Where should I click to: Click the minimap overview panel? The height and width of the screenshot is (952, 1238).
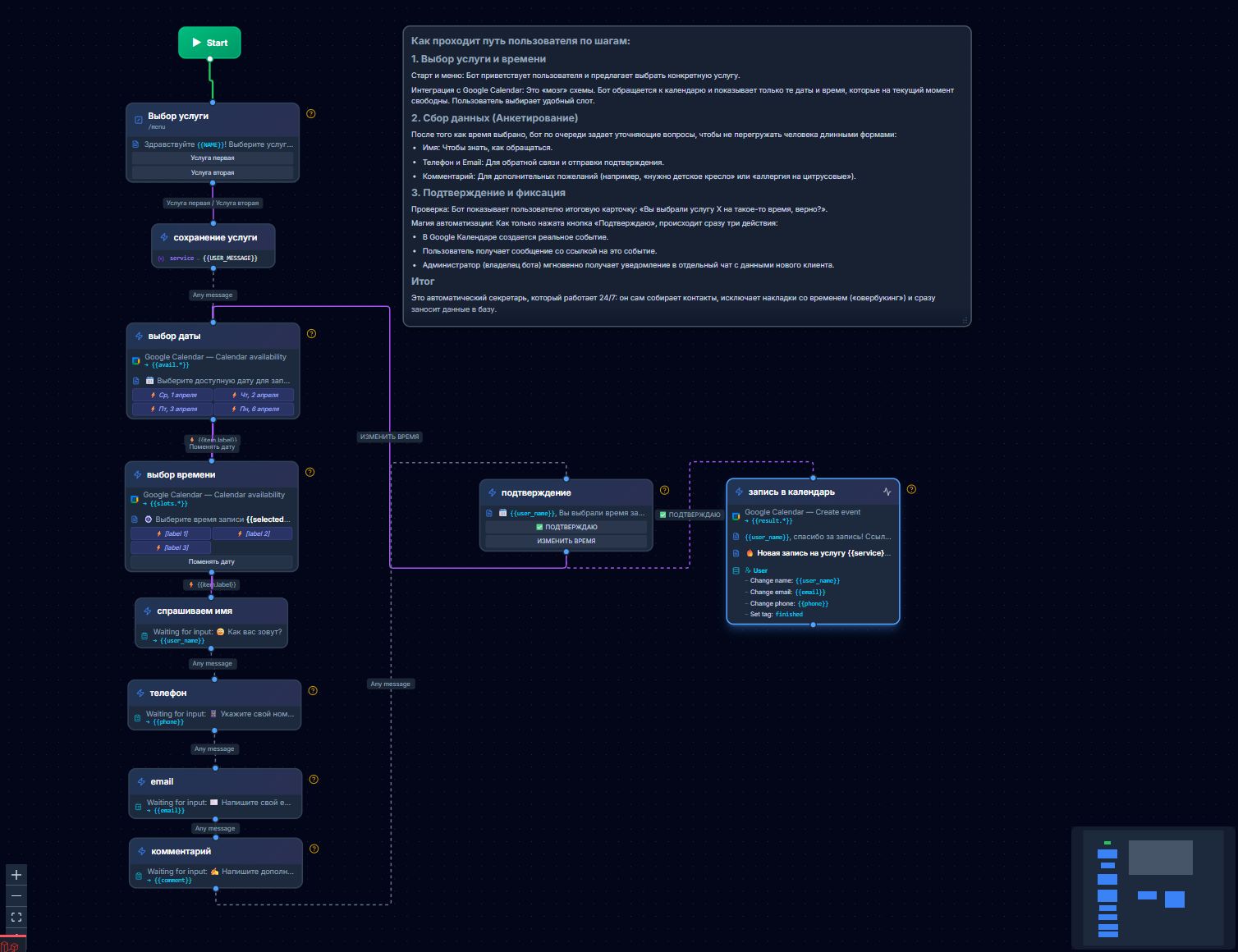pyautogui.click(x=1153, y=888)
